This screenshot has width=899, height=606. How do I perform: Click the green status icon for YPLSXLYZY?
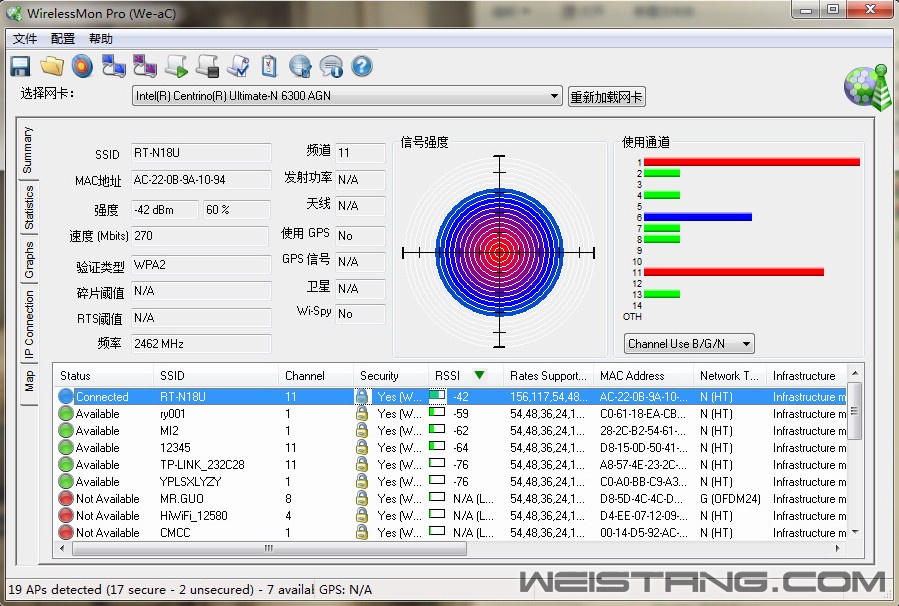click(x=66, y=482)
